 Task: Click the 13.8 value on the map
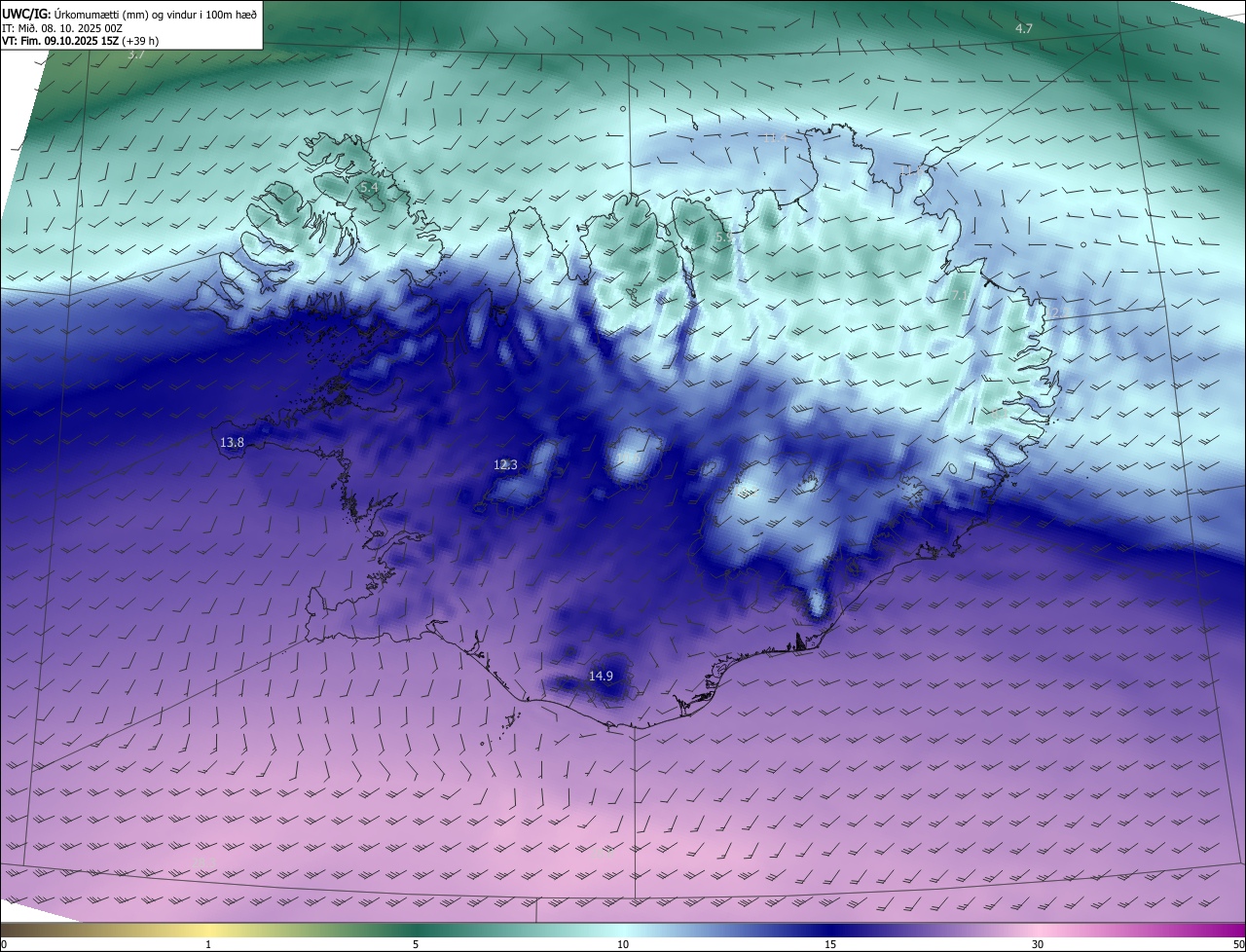232,442
